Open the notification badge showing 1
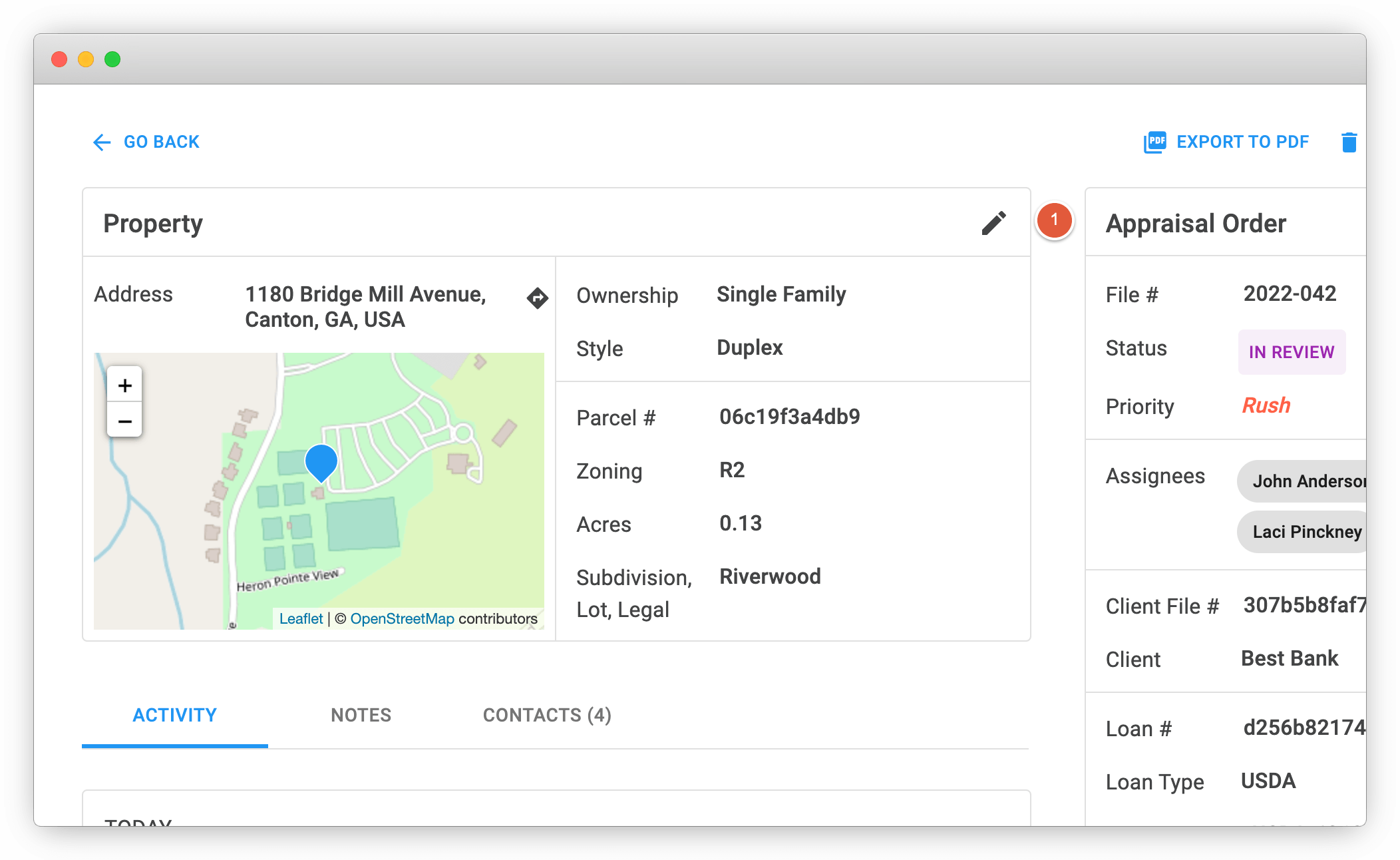Image resolution: width=1400 pixels, height=860 pixels. click(1054, 220)
